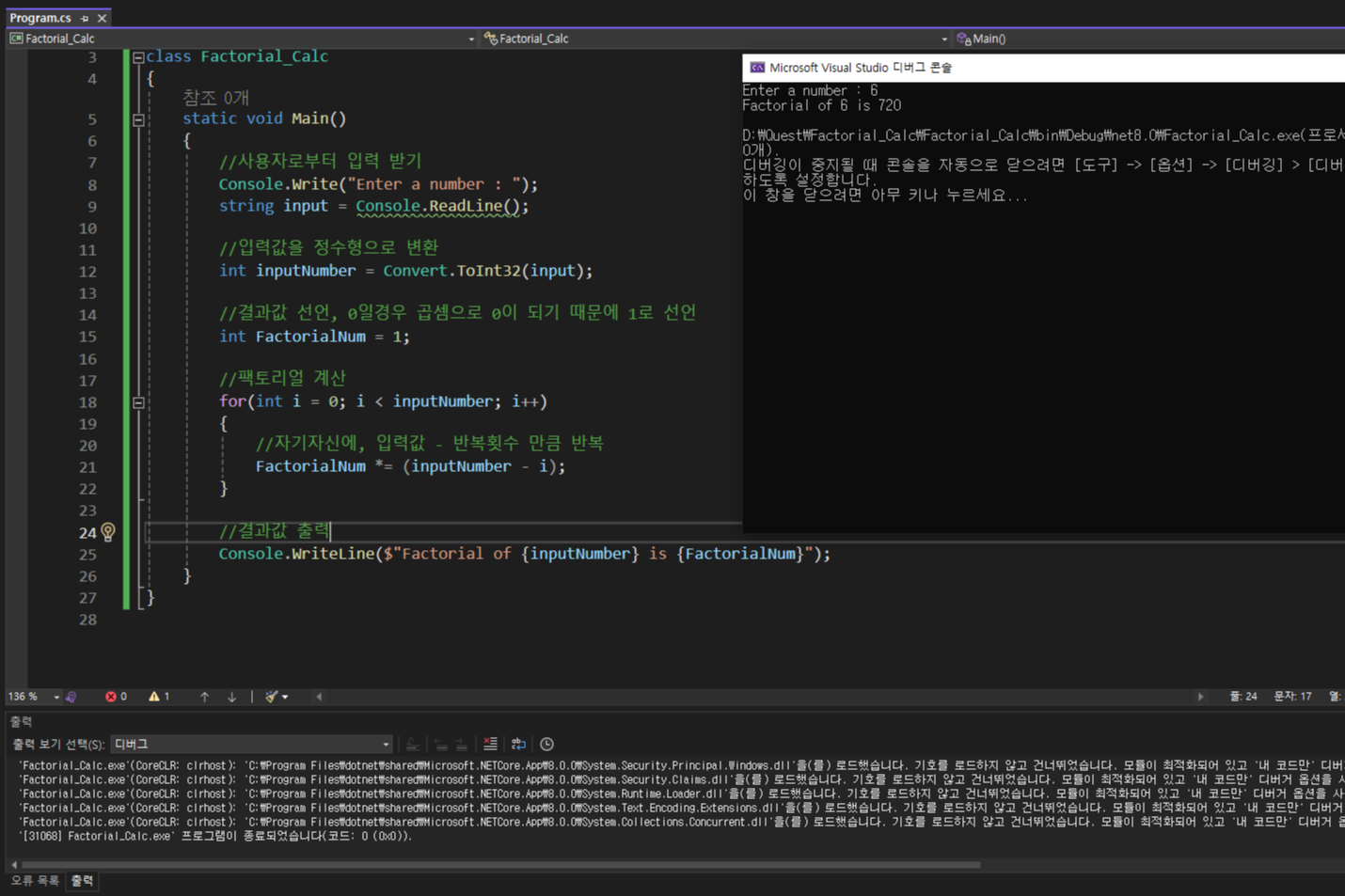Click the 문자: 17 status indicator
1345x896 pixels.
(x=1292, y=697)
